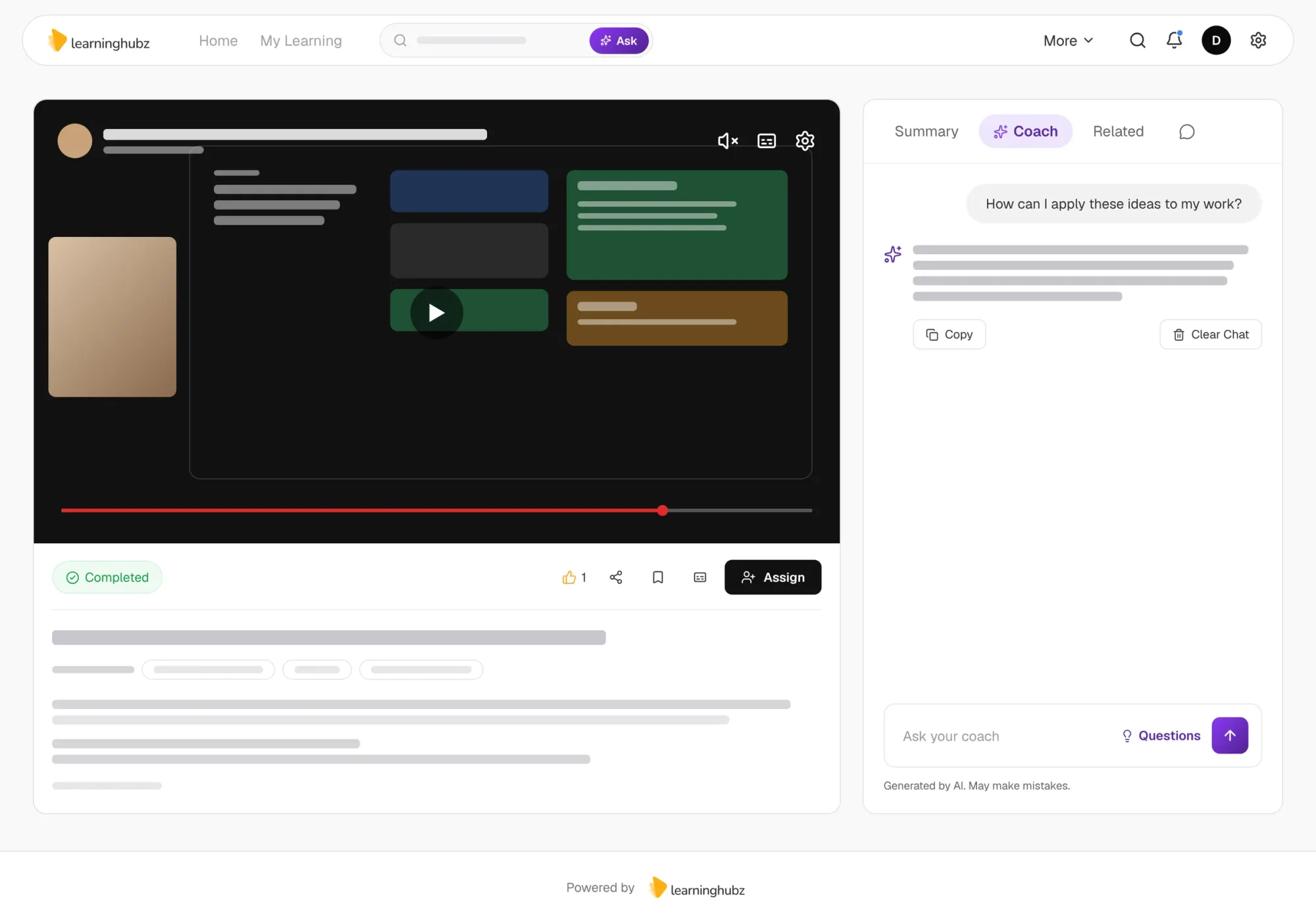The image size is (1316, 923).
Task: Open notifications bell
Action: [1175, 40]
